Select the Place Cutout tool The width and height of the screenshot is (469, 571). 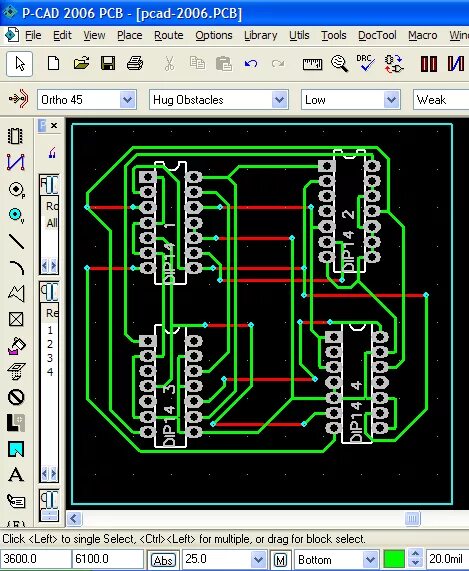coord(16,319)
